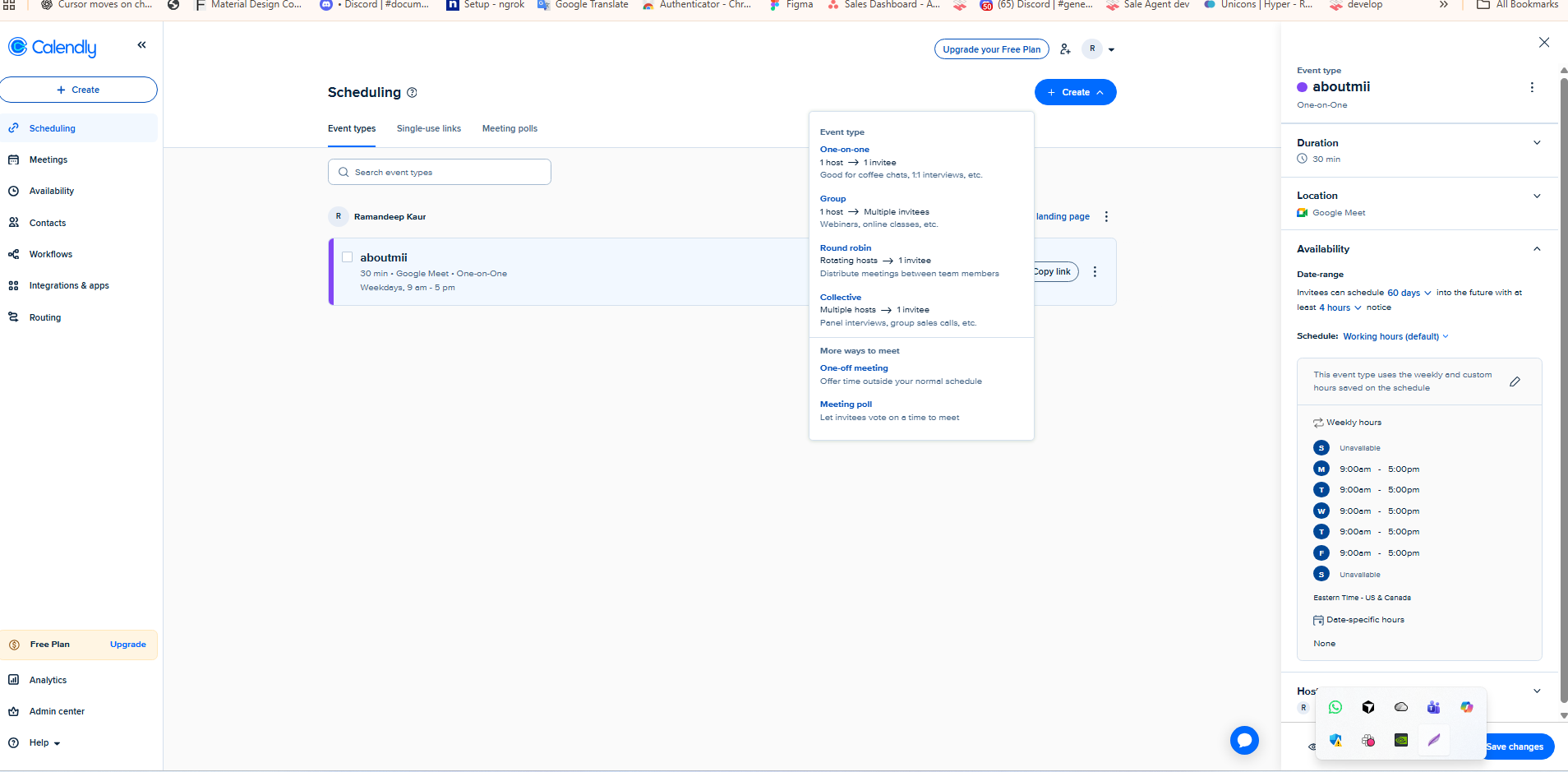Screen dimensions: 1568x772
Task: Click the Upgrade your Free Plan button
Action: point(991,49)
